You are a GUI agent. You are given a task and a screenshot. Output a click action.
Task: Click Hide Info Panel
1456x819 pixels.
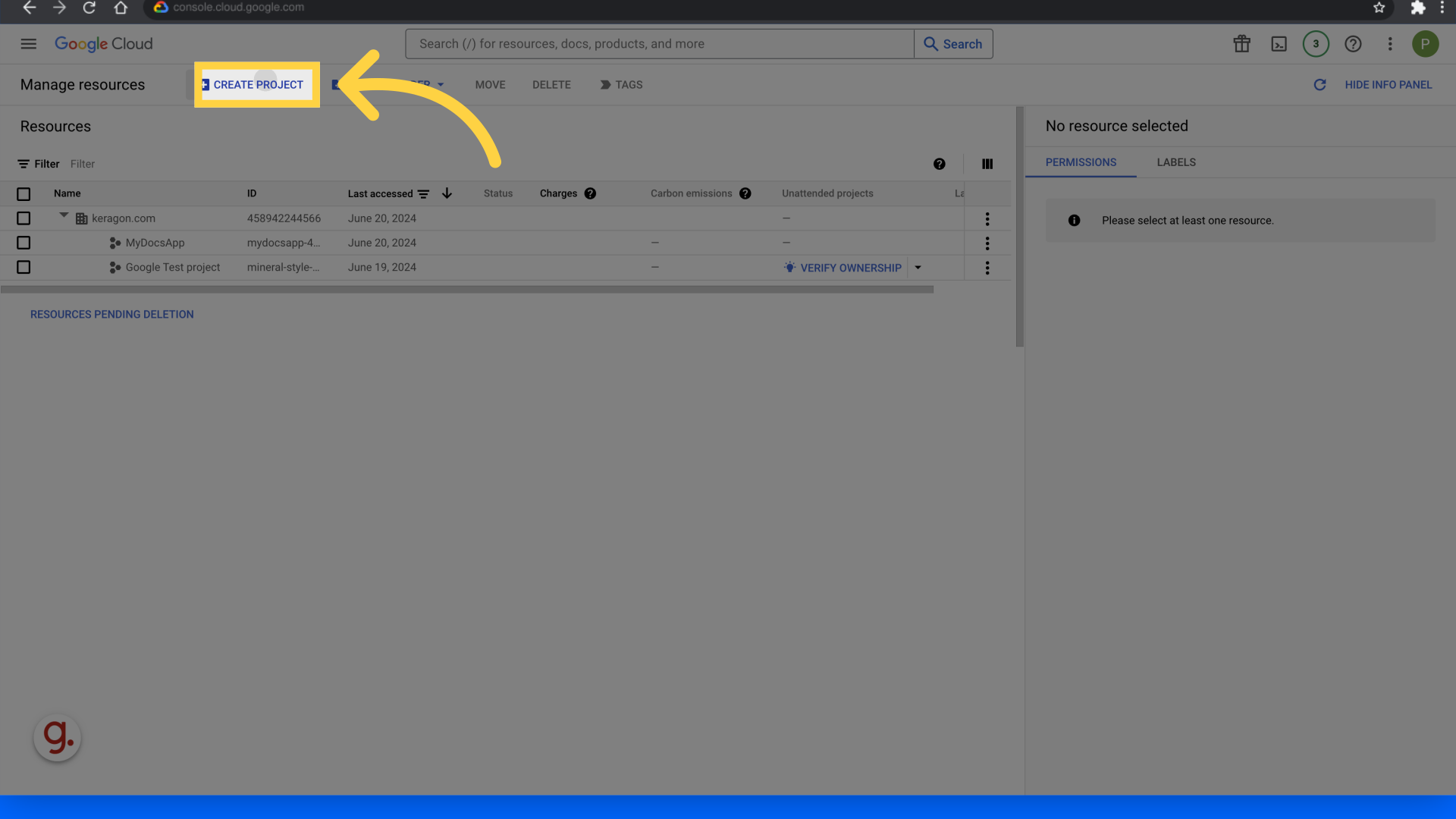[1388, 85]
